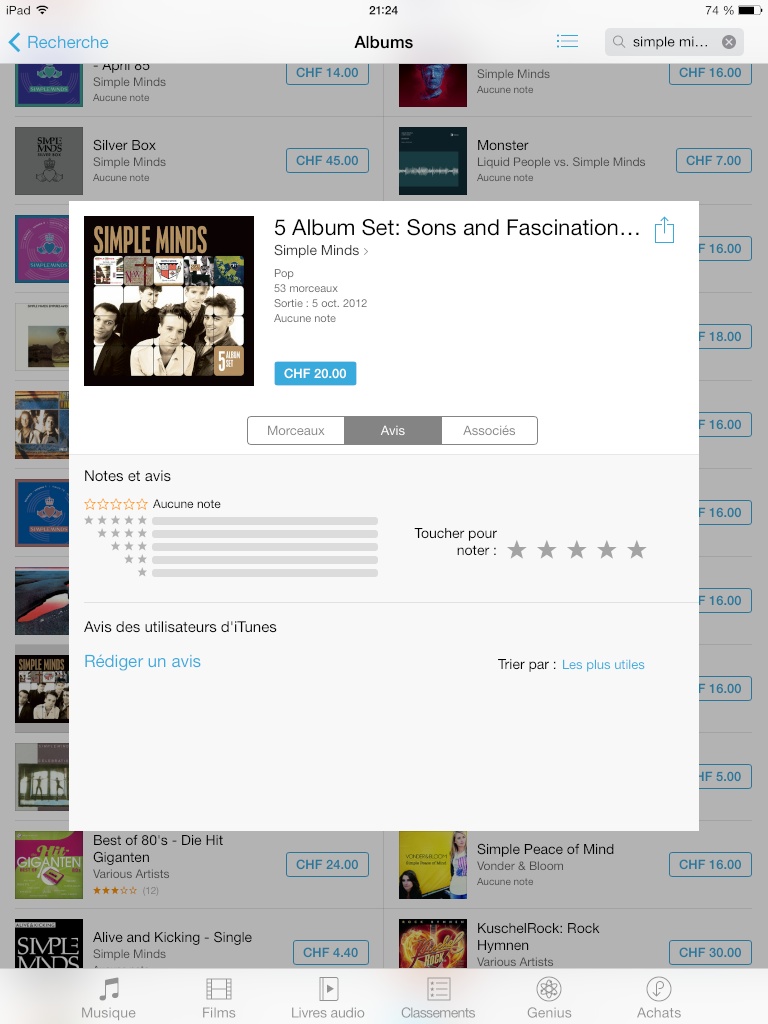Tap the share icon for the album
768x1024 pixels.
coord(664,230)
